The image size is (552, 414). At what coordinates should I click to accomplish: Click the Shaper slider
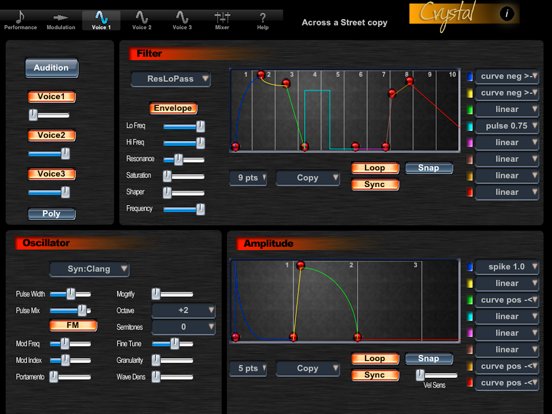184,193
